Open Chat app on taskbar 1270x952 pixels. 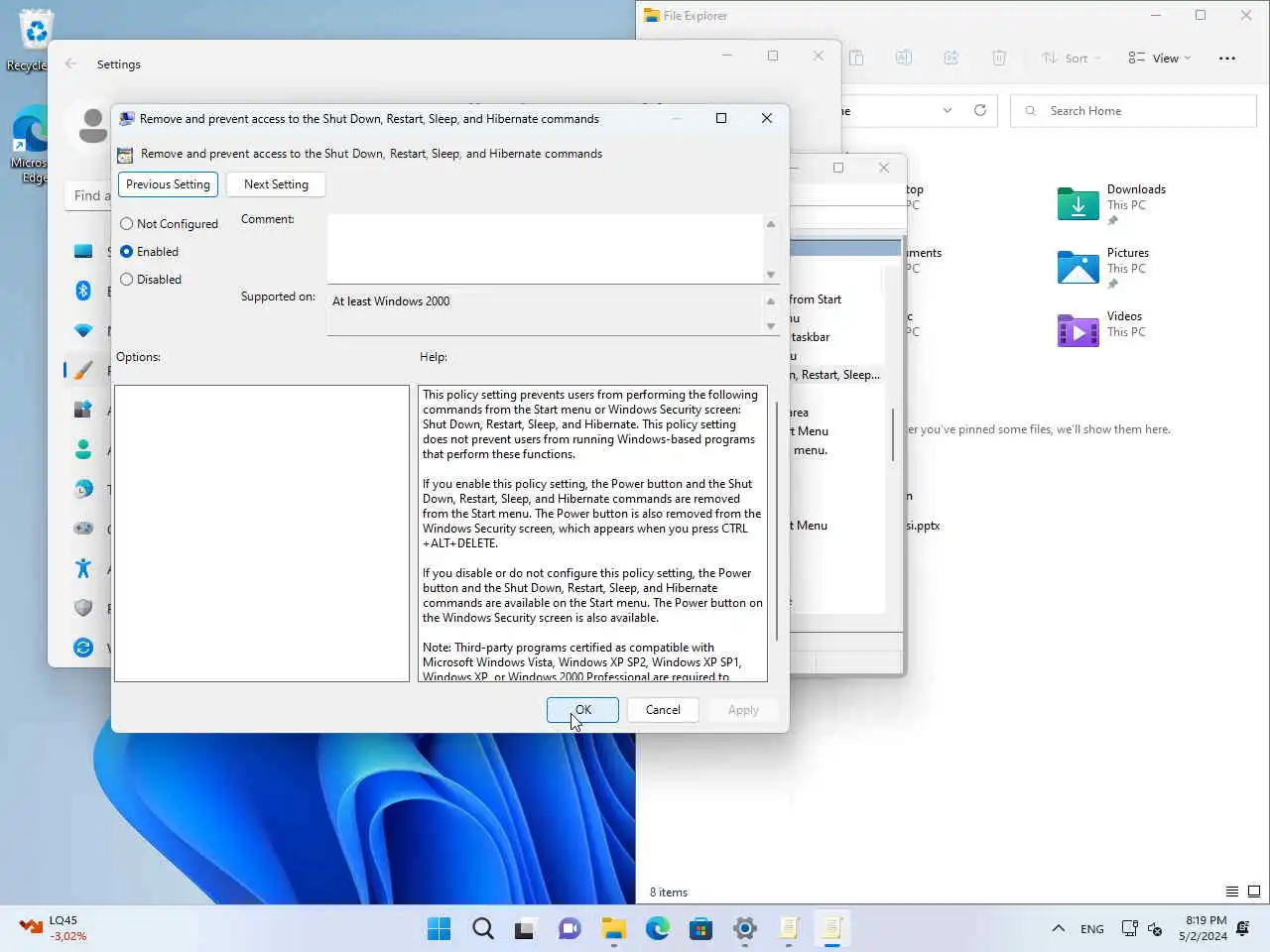coord(570,928)
